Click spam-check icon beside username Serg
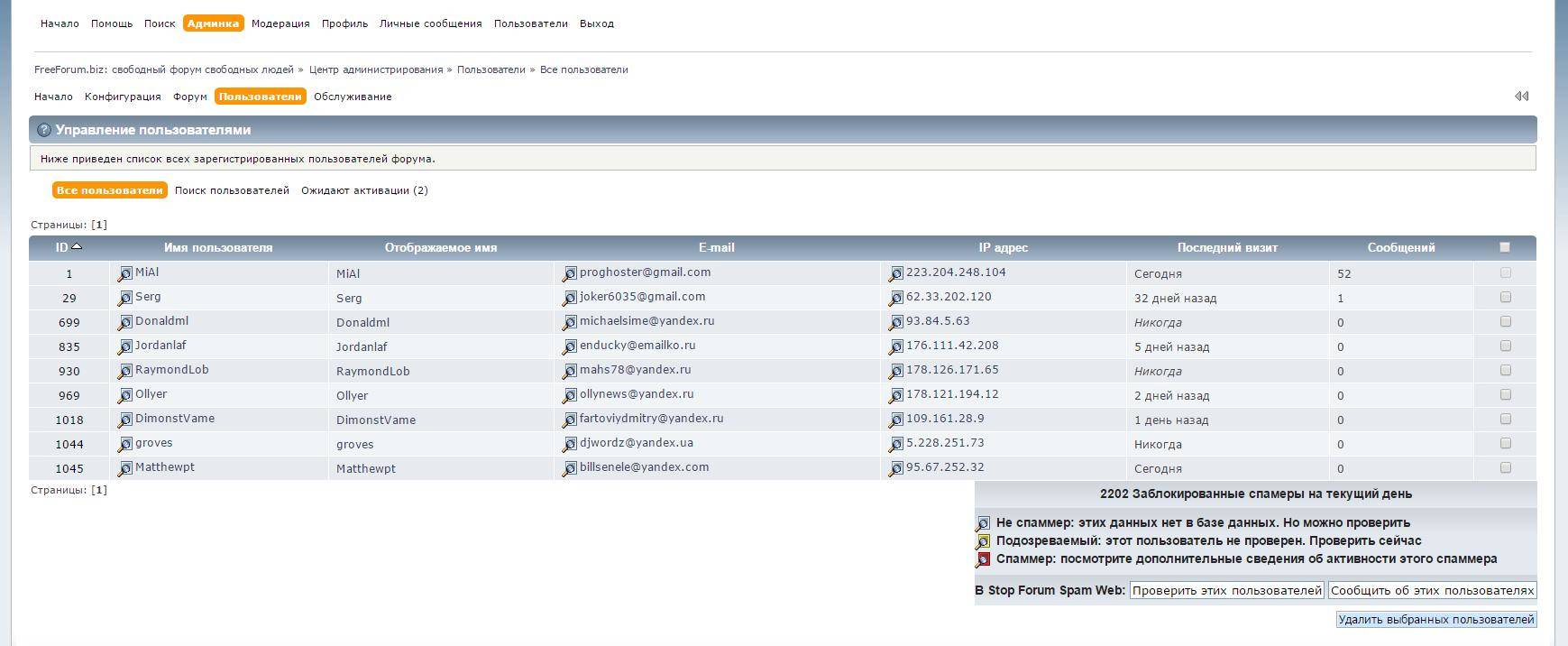The height and width of the screenshot is (646, 1568). click(125, 298)
